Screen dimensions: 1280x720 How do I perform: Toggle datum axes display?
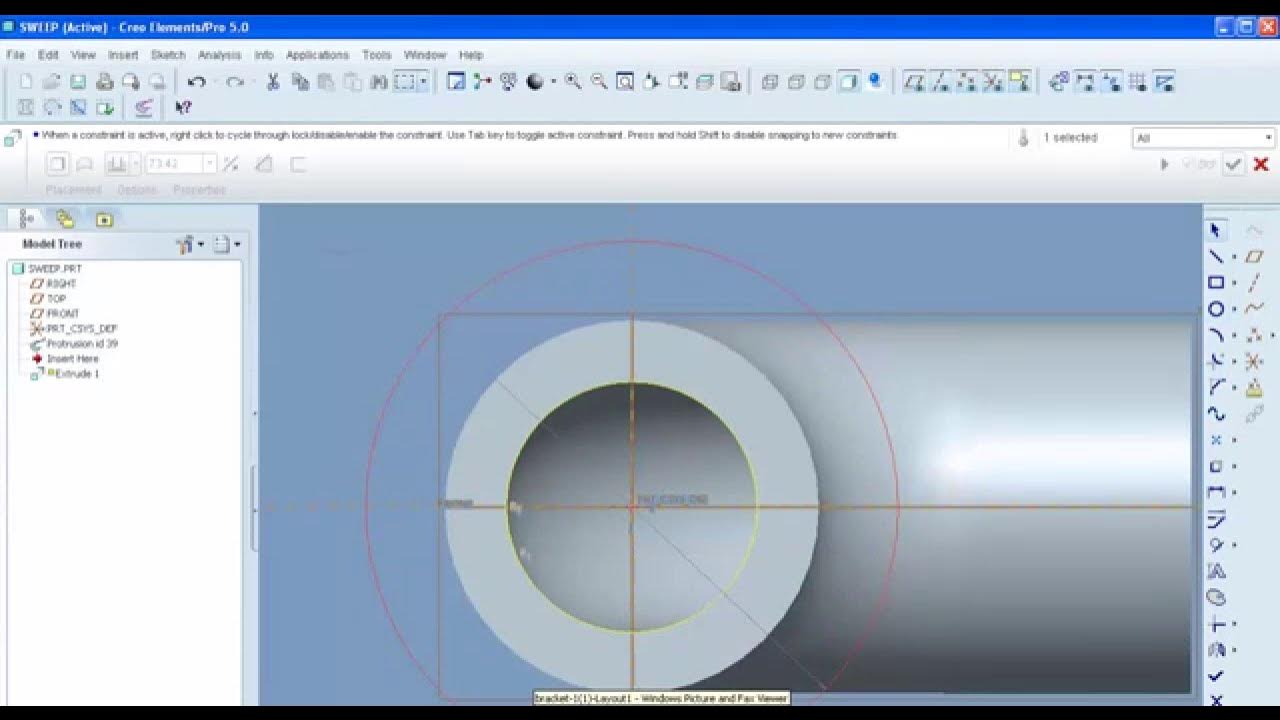click(940, 82)
